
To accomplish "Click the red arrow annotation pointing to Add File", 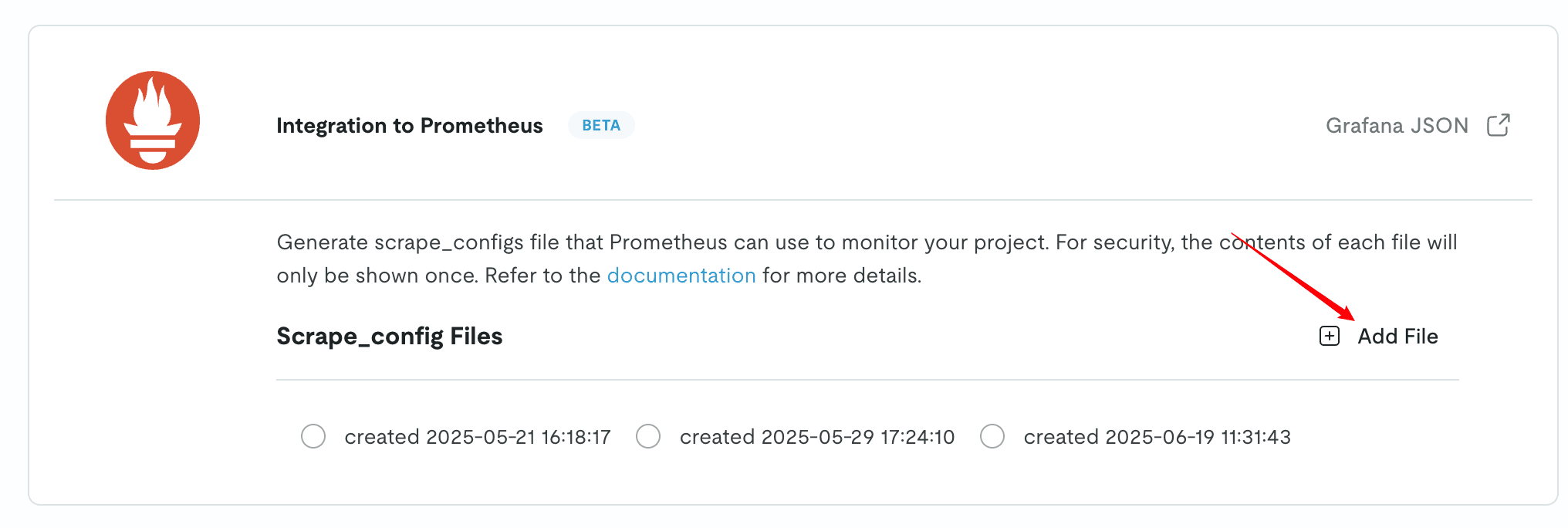I will click(x=1296, y=278).
